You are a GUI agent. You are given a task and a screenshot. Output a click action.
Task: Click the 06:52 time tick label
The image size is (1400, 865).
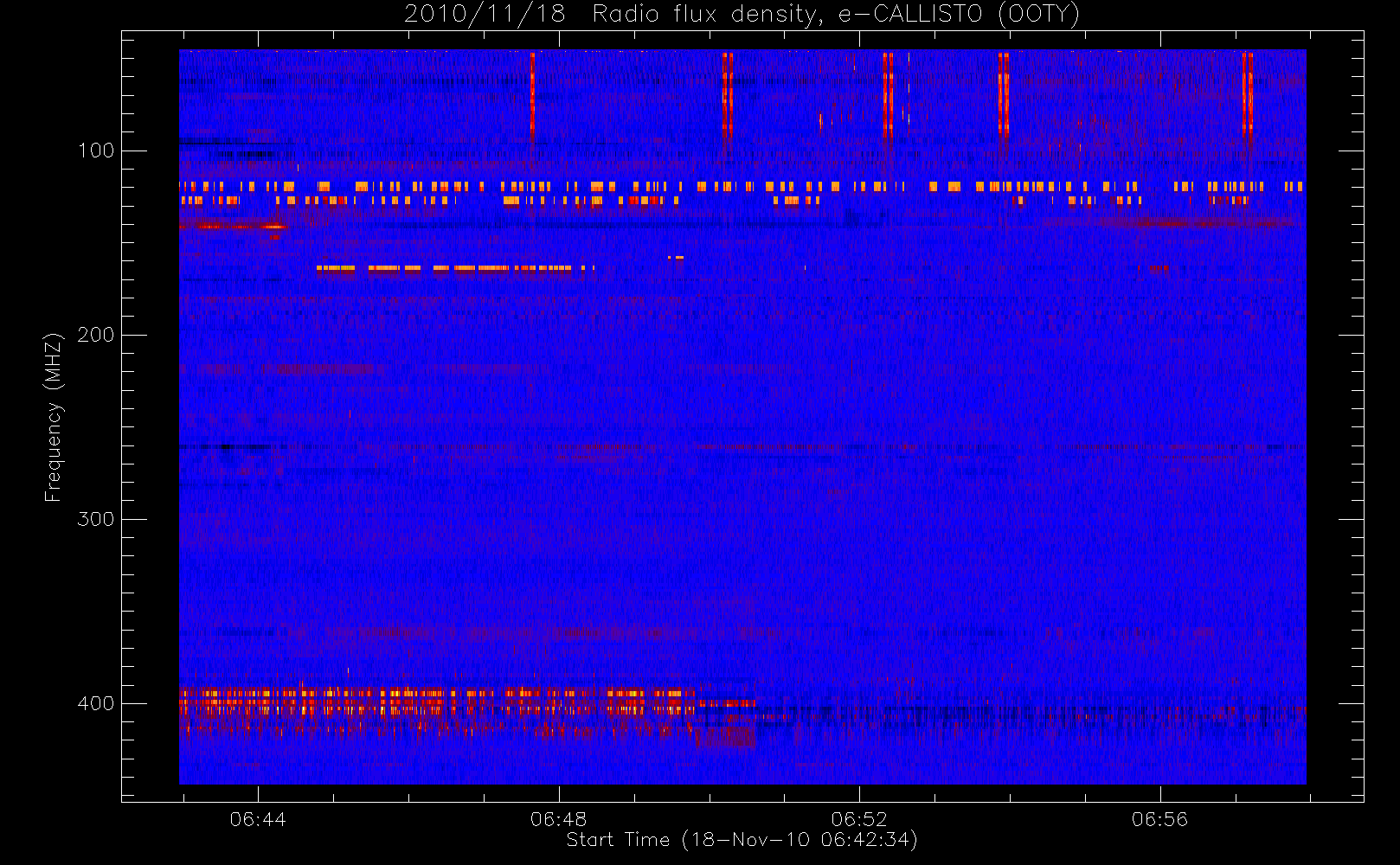coord(859,819)
